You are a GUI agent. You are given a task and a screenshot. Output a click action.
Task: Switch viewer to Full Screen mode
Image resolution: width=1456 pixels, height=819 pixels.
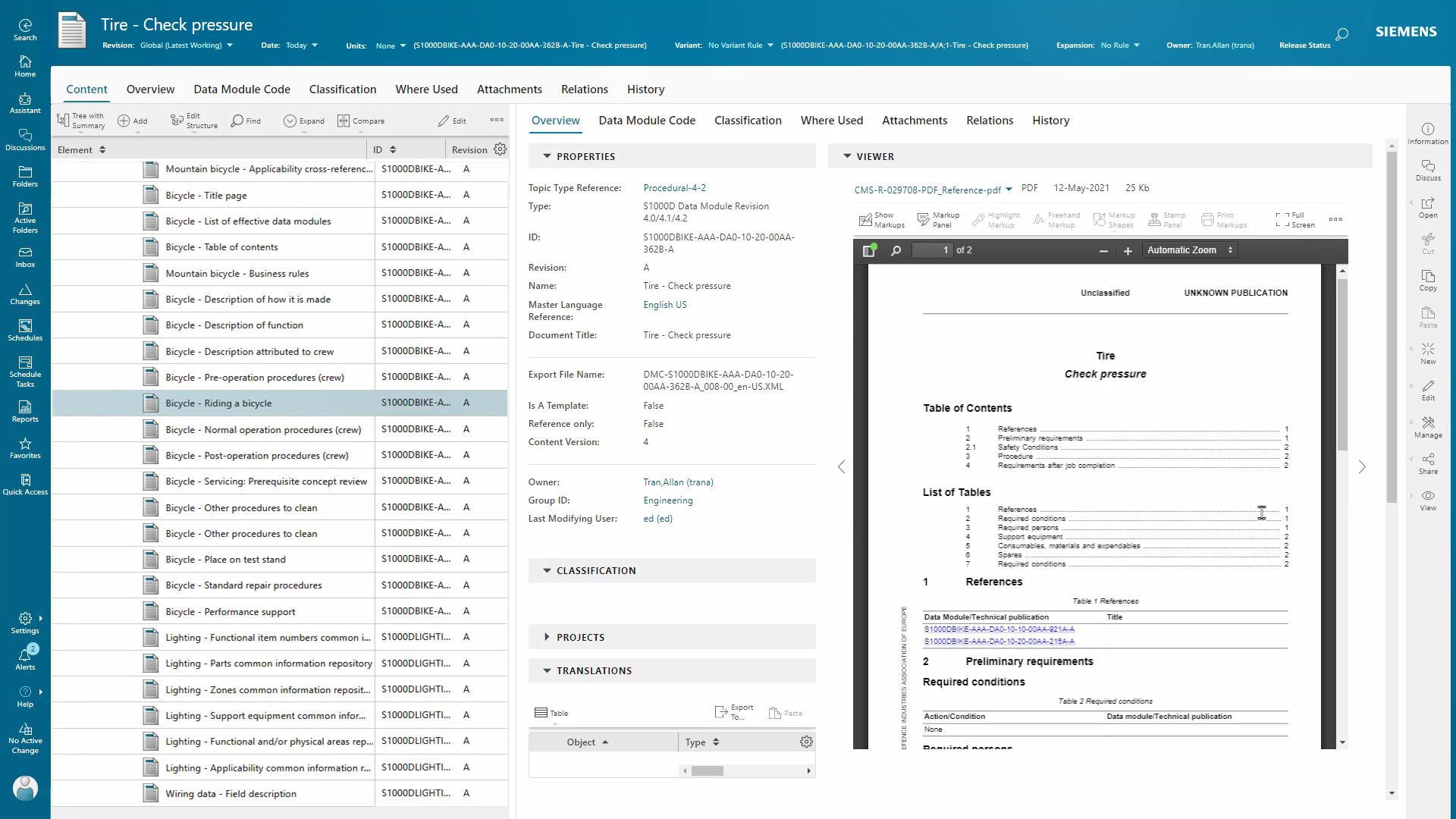click(x=1293, y=219)
